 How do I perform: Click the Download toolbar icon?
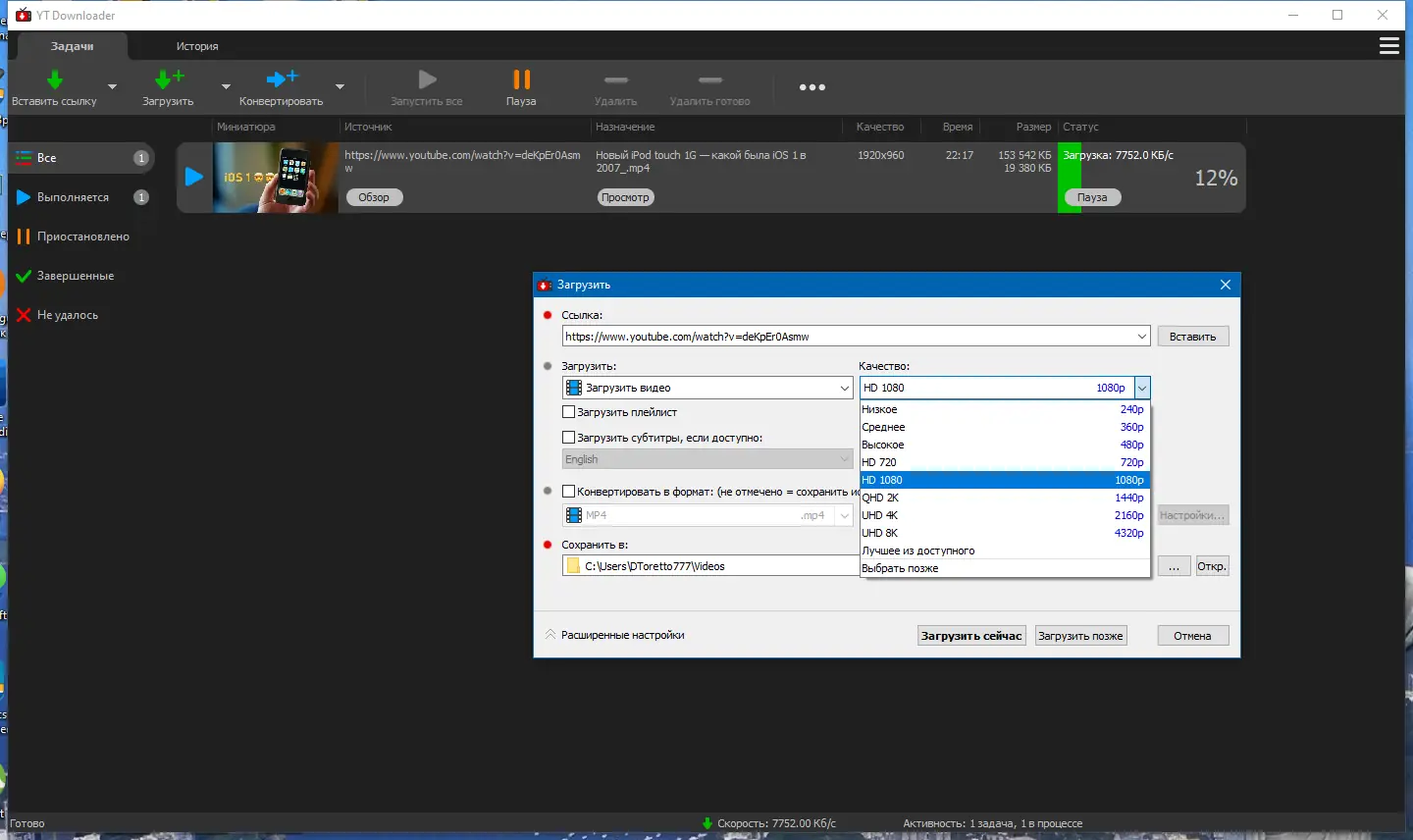coord(169,79)
